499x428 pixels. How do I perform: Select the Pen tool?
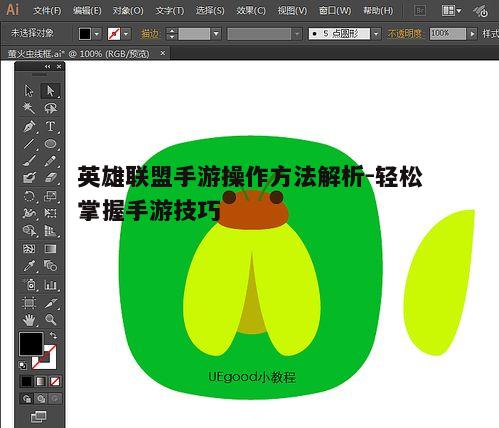29,126
